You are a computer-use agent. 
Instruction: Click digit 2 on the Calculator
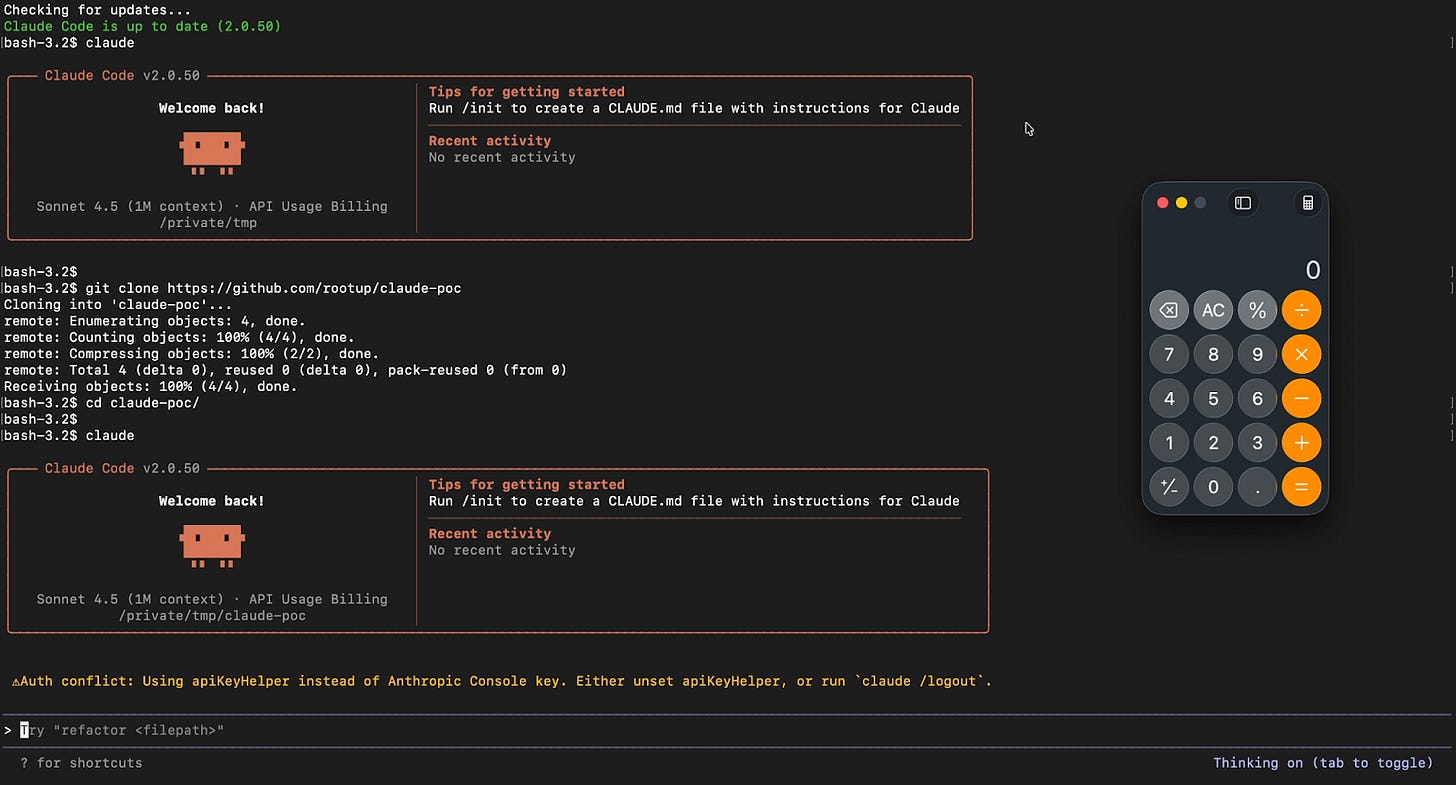[x=1213, y=442]
